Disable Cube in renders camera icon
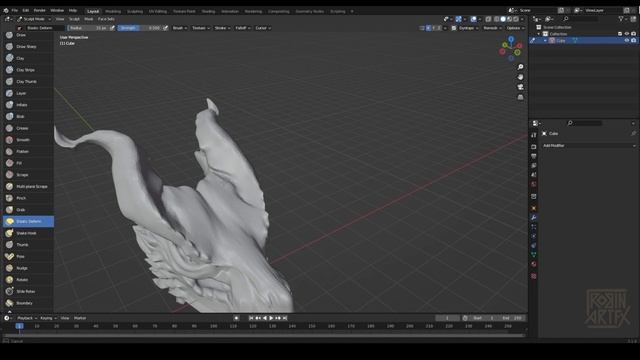Image resolution: width=640 pixels, height=360 pixels. (x=633, y=40)
